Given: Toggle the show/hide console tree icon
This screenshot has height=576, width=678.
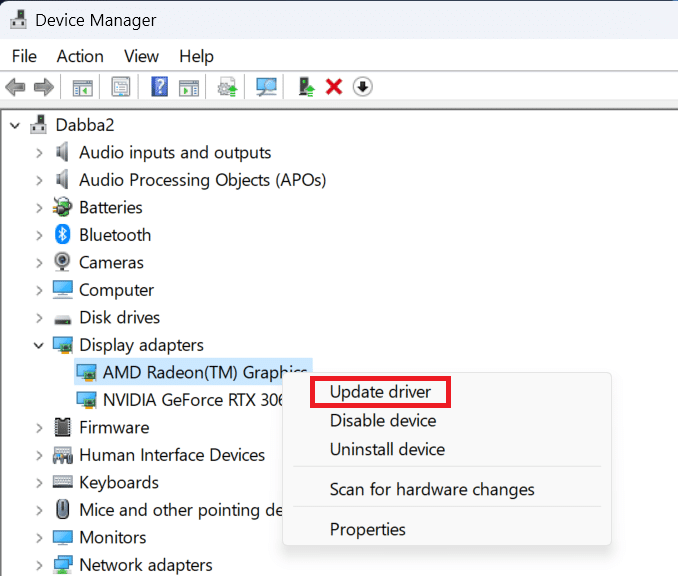Looking at the screenshot, I should pyautogui.click(x=82, y=87).
